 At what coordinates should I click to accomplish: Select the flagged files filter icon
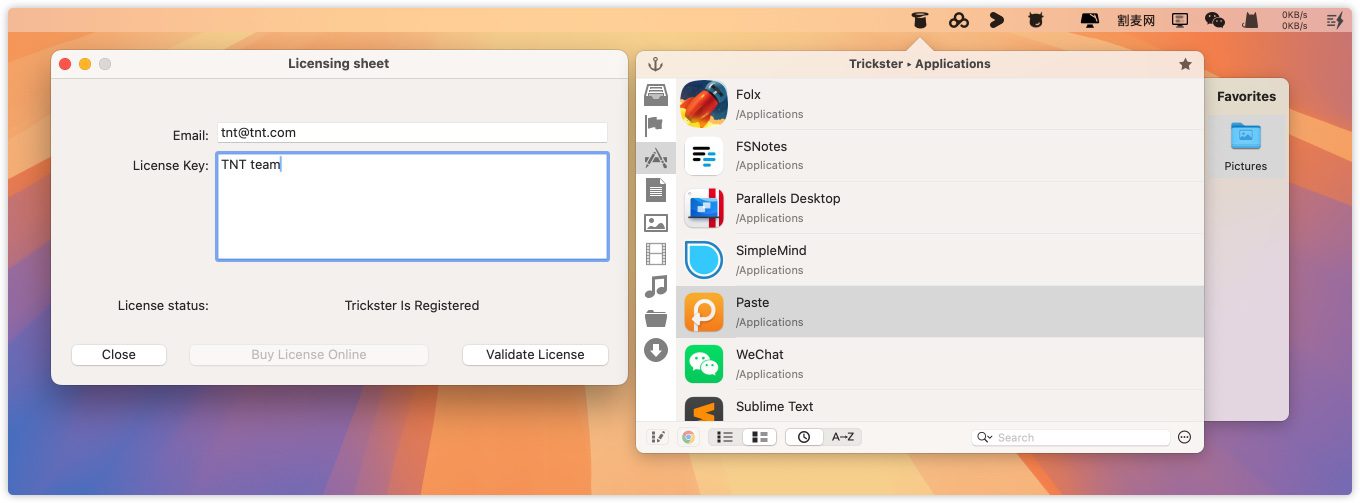point(655,126)
